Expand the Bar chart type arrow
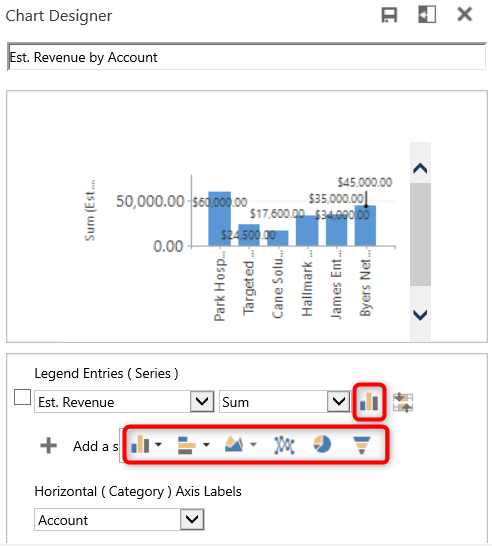This screenshot has height=546, width=492. [206, 445]
